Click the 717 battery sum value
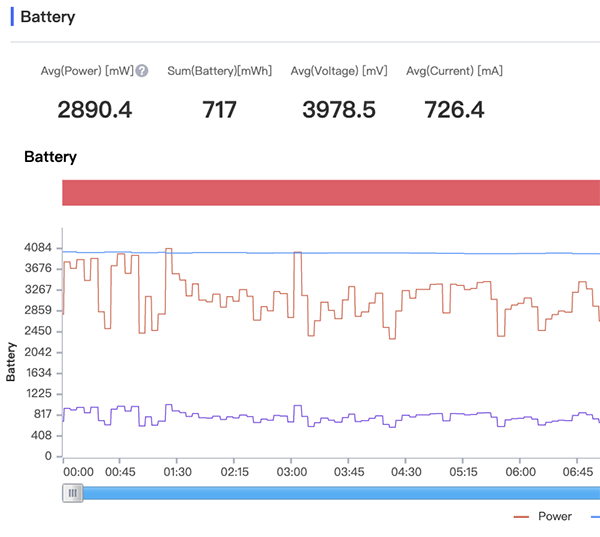 pyautogui.click(x=219, y=109)
